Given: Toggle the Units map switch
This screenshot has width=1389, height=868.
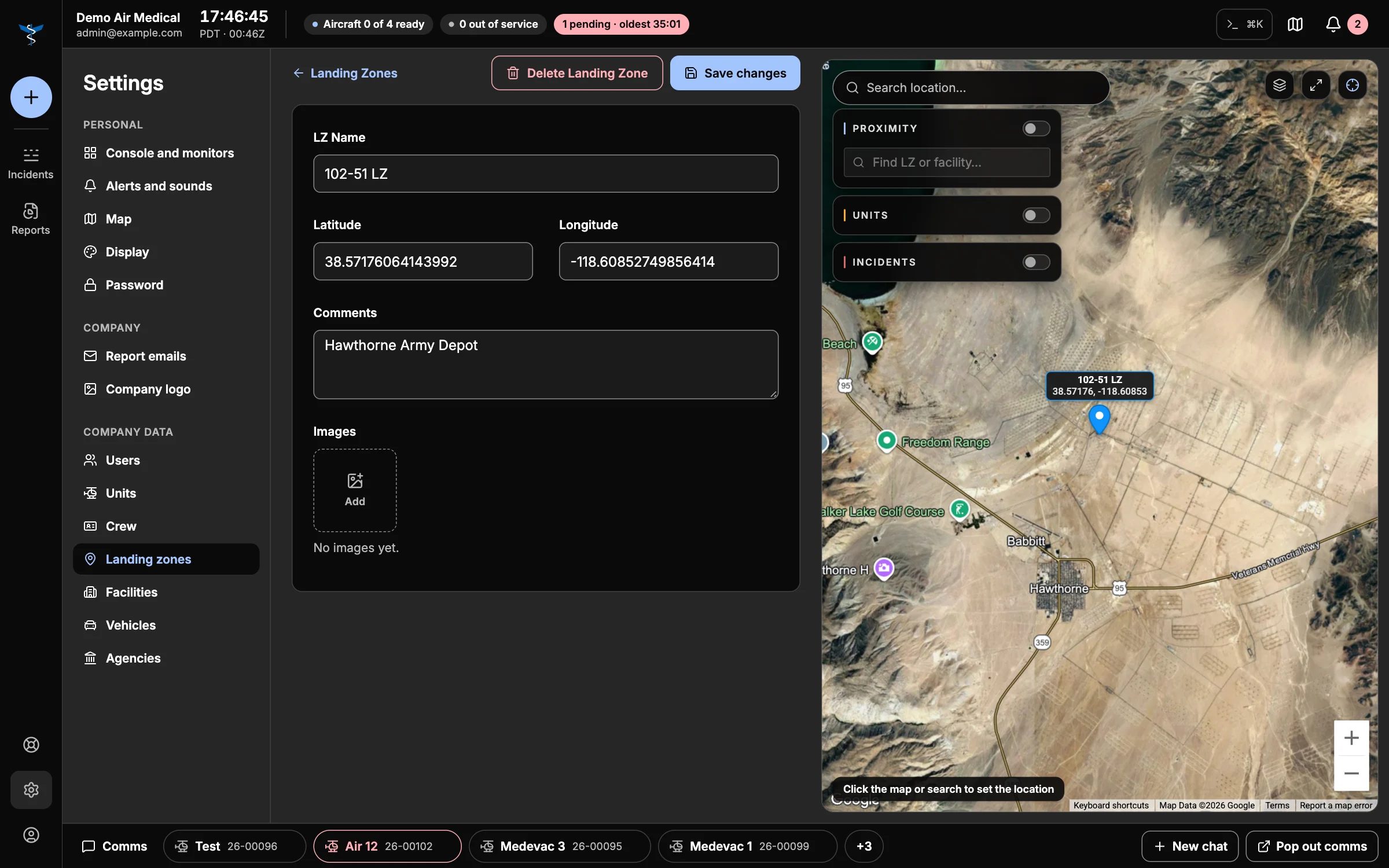Looking at the screenshot, I should [1036, 215].
